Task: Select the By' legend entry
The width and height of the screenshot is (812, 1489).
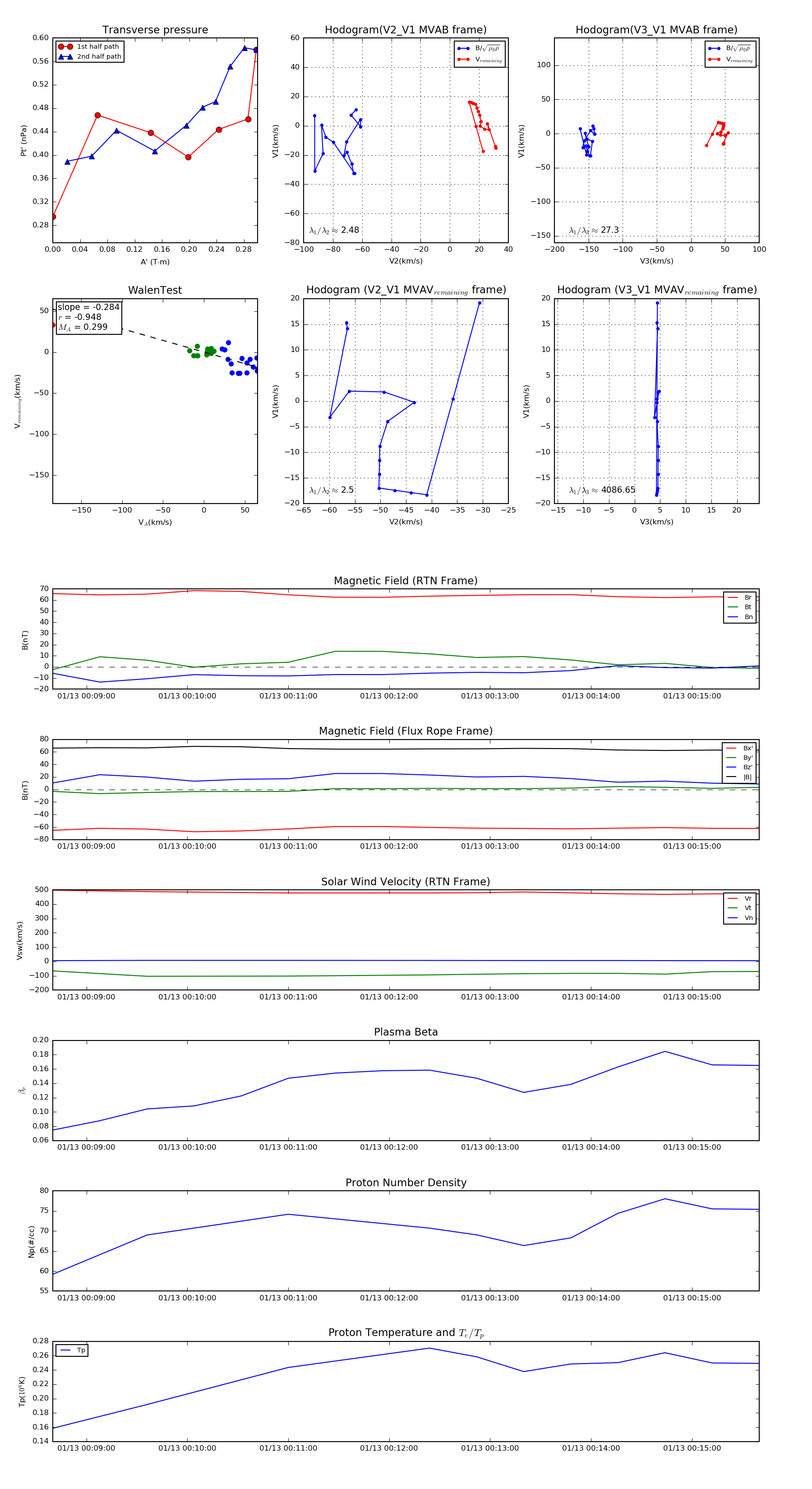Action: point(739,758)
